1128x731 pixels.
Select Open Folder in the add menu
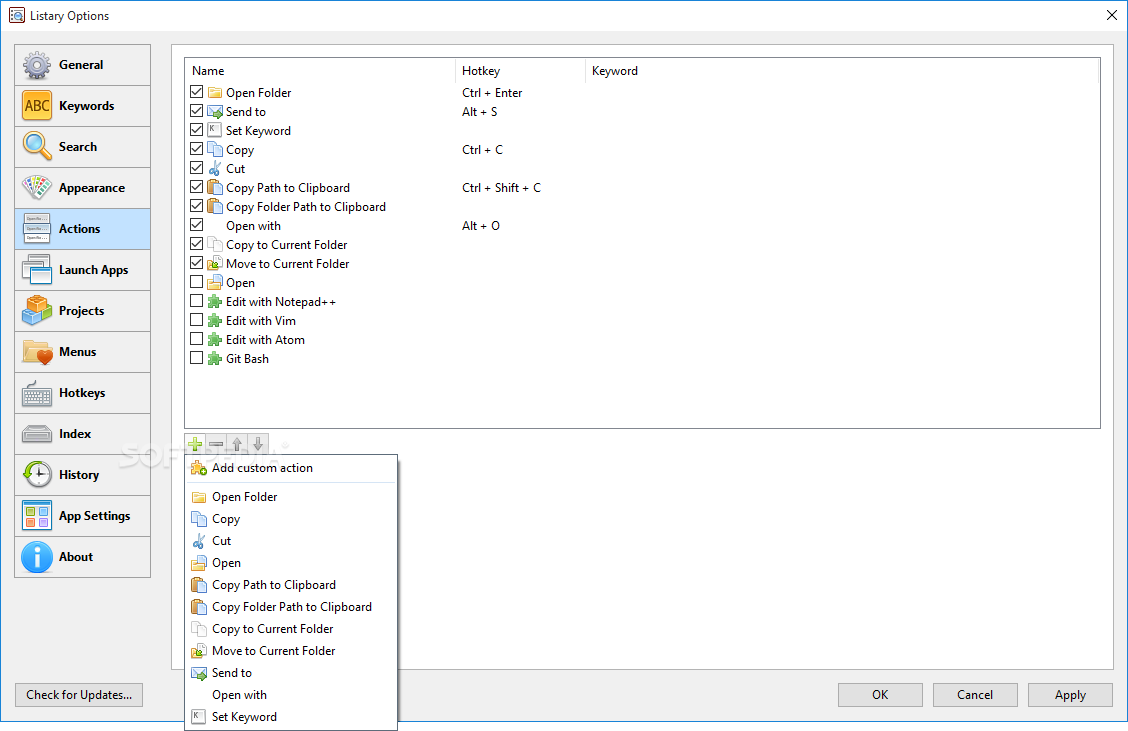pos(291,497)
